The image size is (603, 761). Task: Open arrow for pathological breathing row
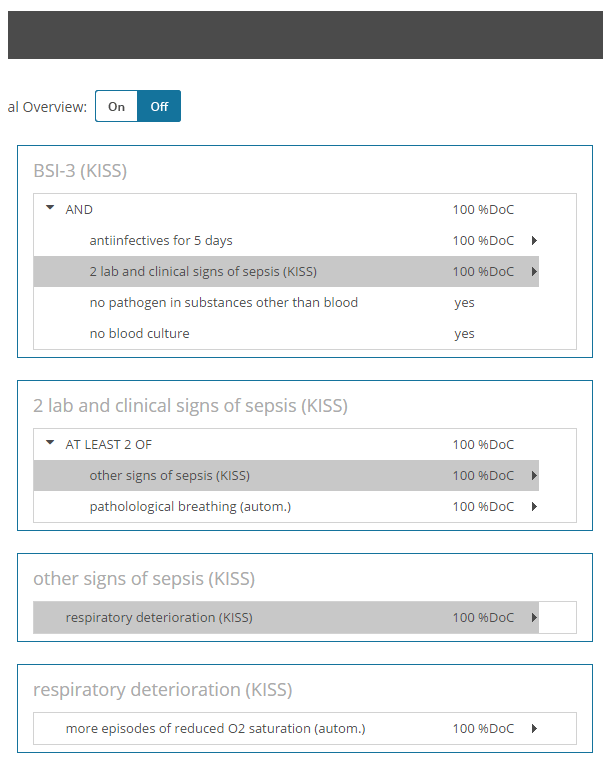(534, 507)
